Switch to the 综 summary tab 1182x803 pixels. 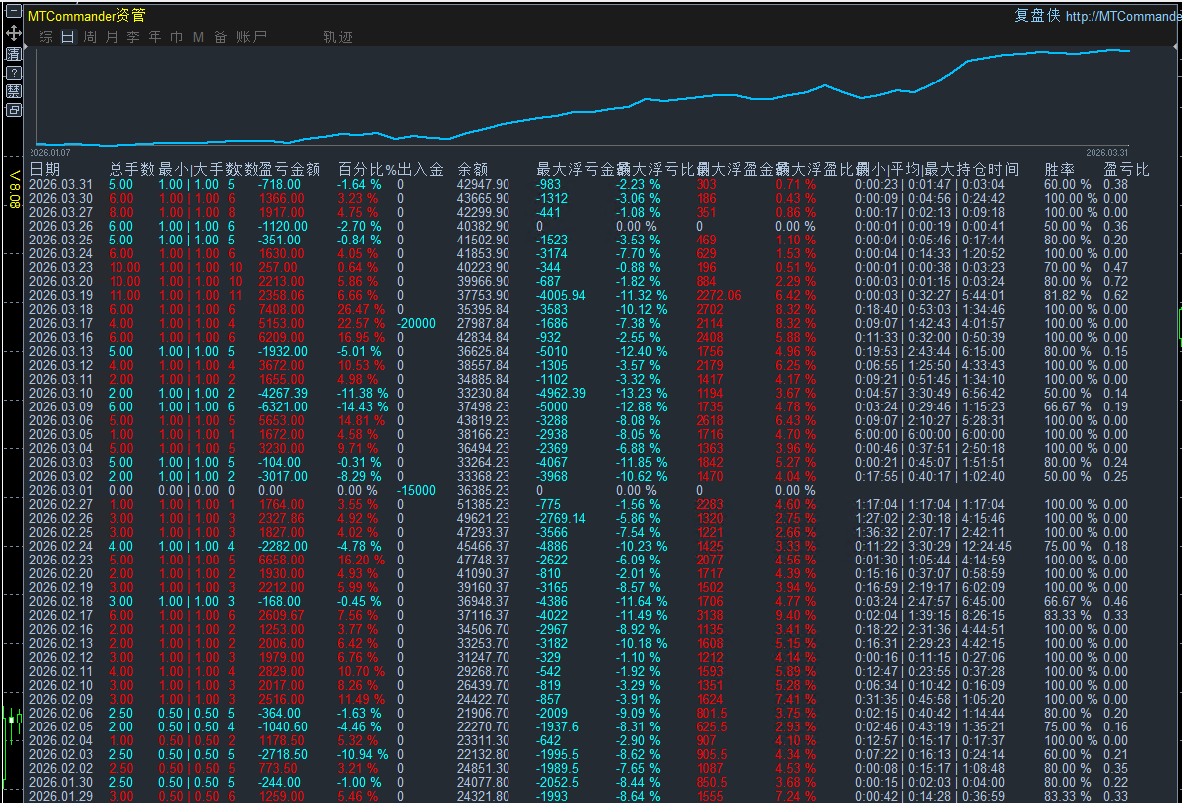(46, 37)
